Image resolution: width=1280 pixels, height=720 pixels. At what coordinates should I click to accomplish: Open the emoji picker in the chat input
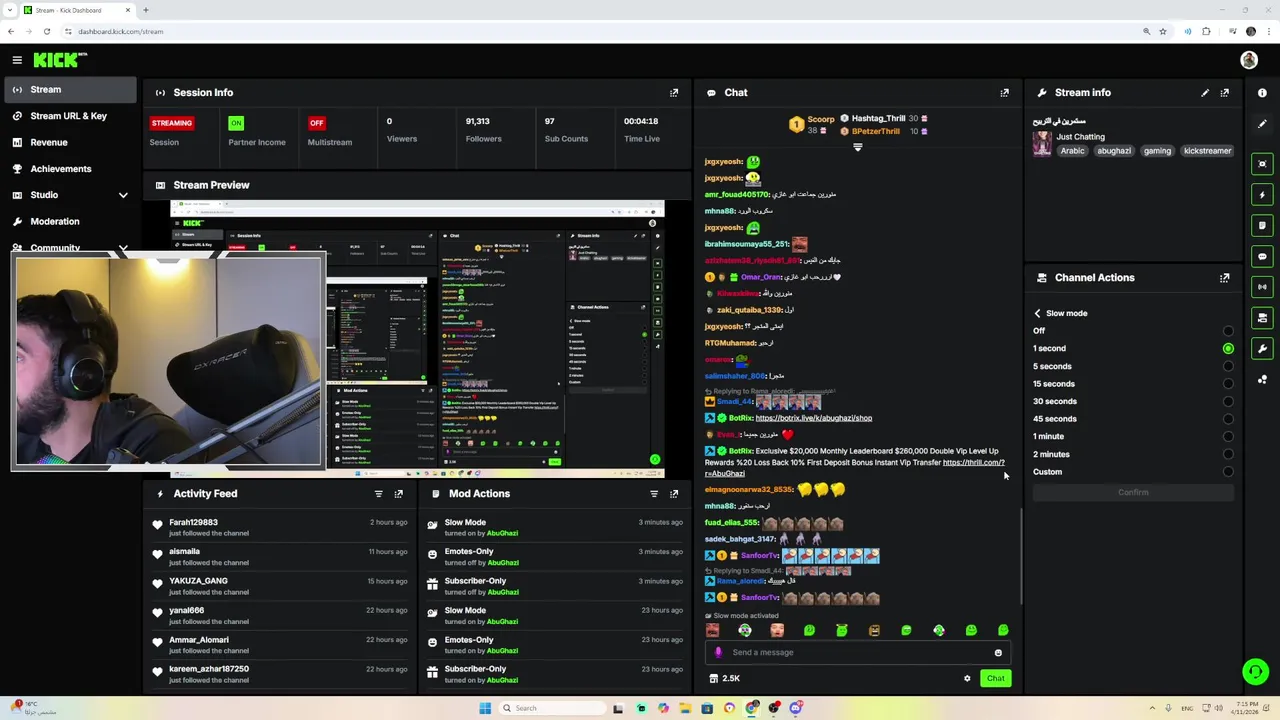coord(998,653)
